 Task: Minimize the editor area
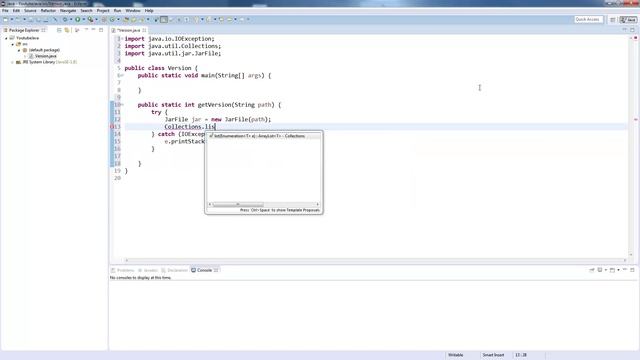[624, 30]
